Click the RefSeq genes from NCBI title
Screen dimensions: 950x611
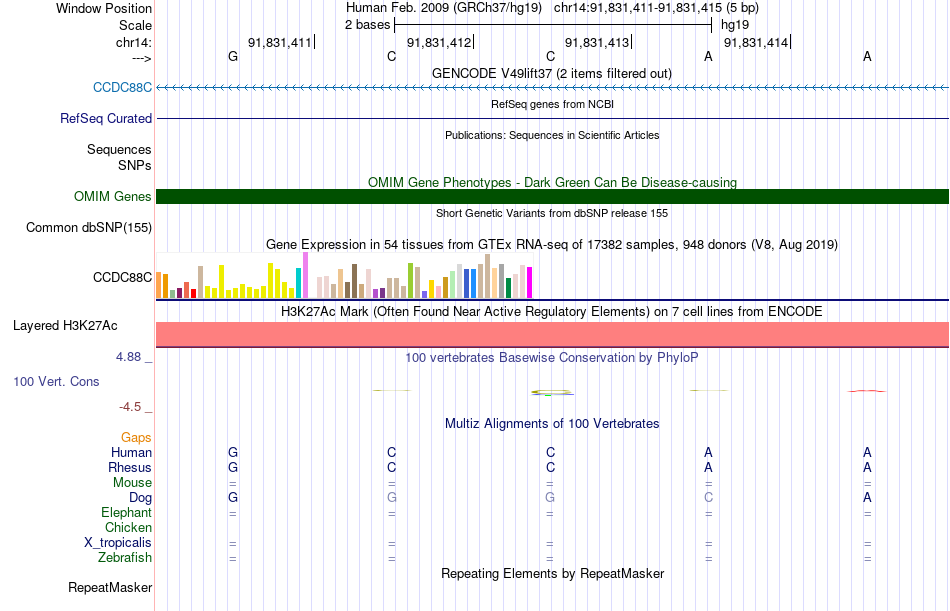552,104
